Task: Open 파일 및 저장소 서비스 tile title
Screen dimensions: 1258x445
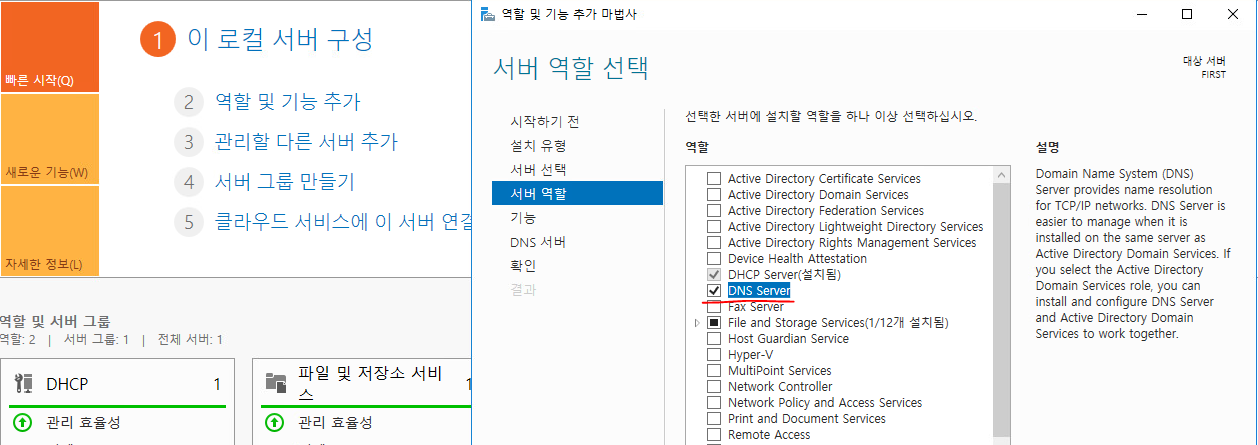Action: tap(370, 385)
